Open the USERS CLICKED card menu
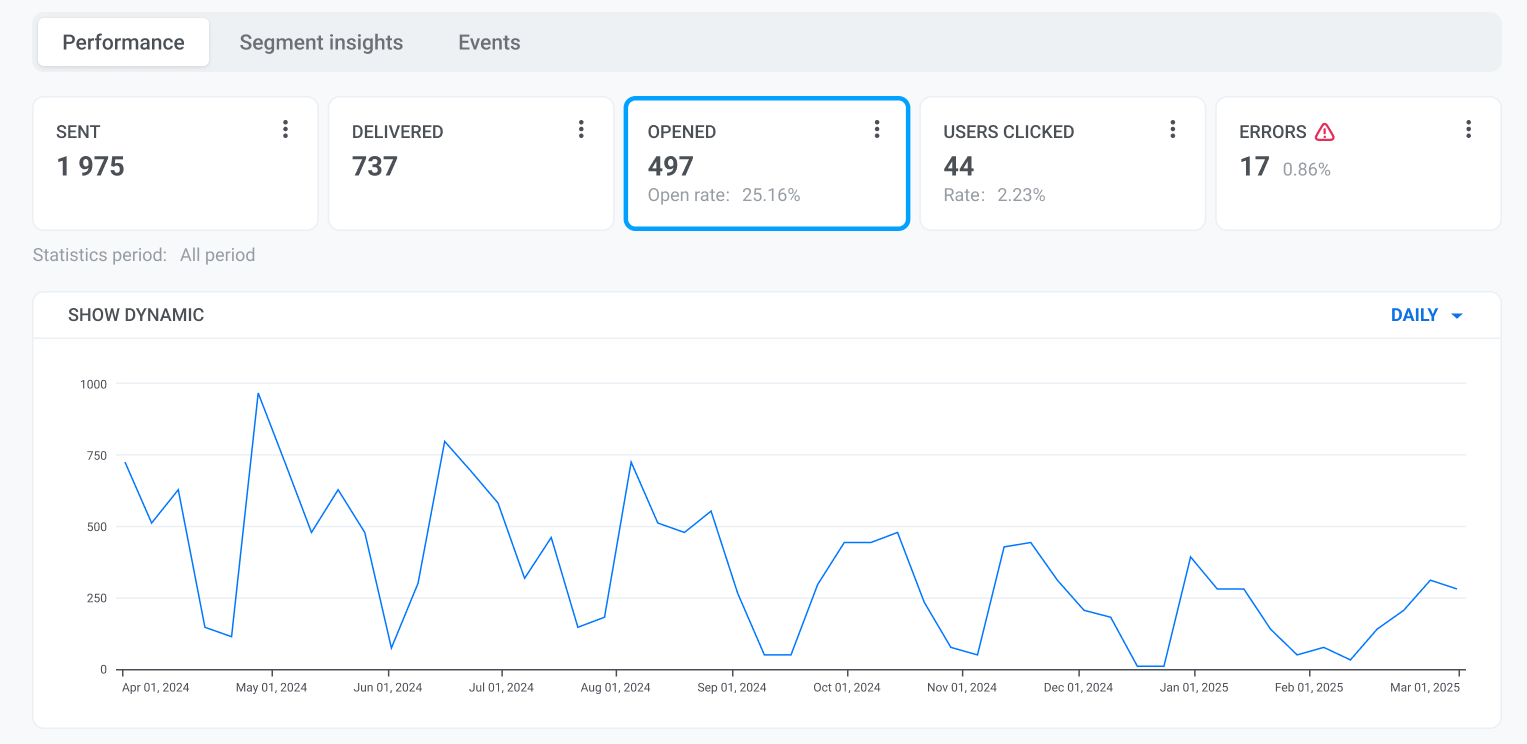This screenshot has width=1527, height=744. tap(1173, 129)
